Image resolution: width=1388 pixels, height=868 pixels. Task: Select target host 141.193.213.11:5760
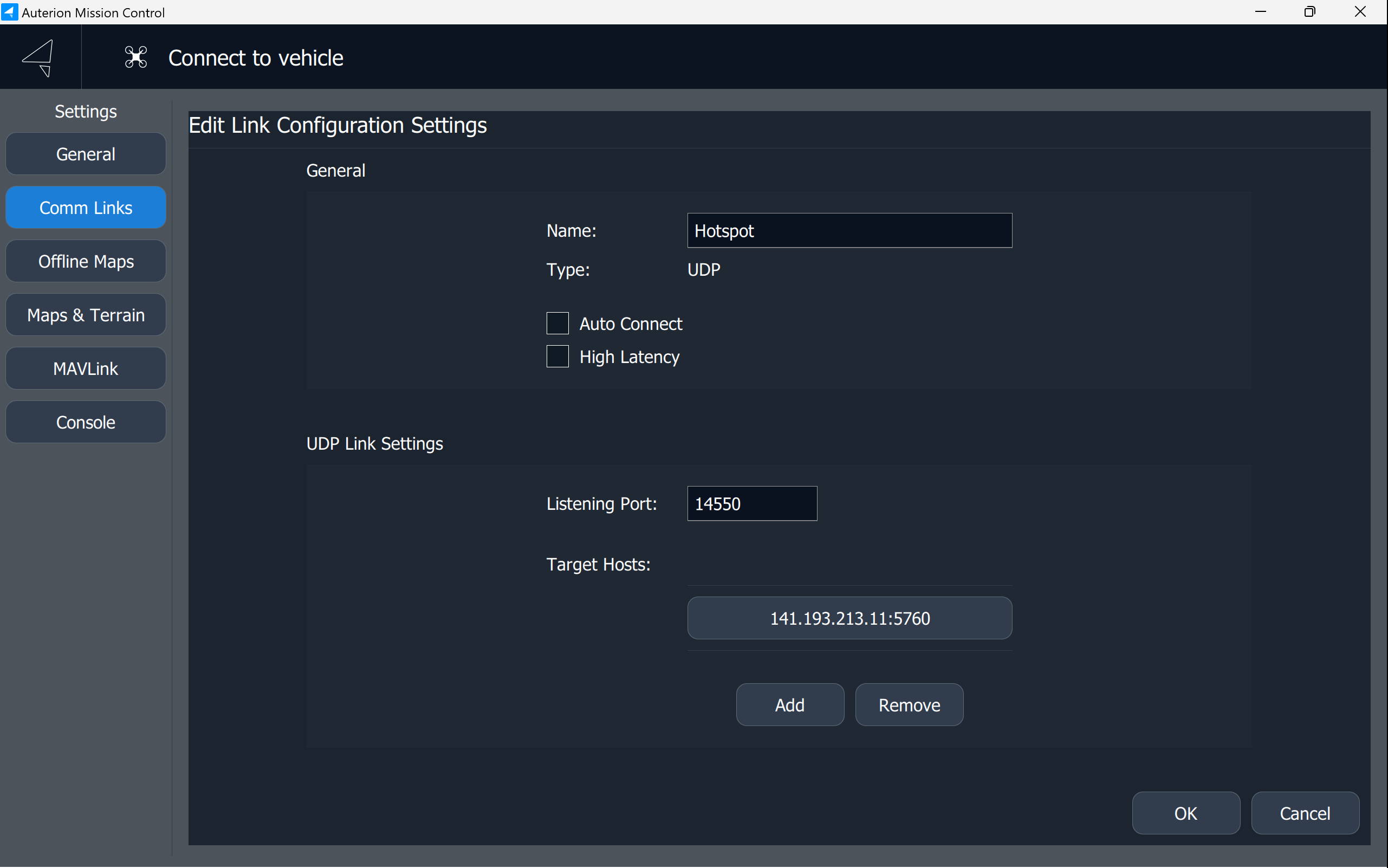click(849, 618)
